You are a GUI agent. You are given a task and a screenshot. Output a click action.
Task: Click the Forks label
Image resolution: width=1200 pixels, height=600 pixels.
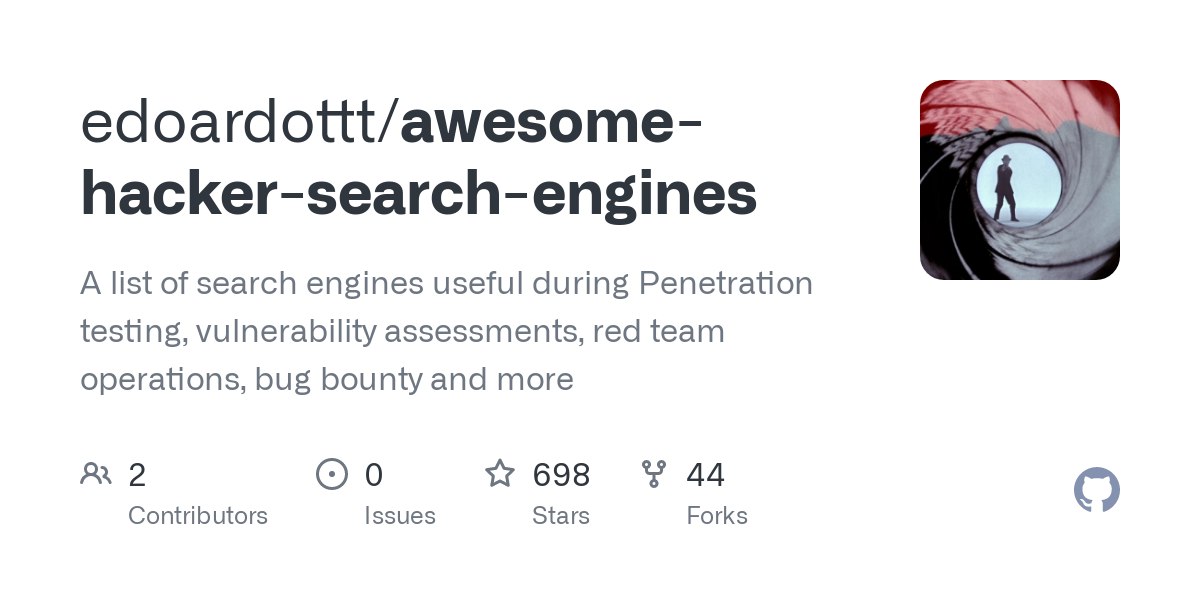(x=717, y=516)
